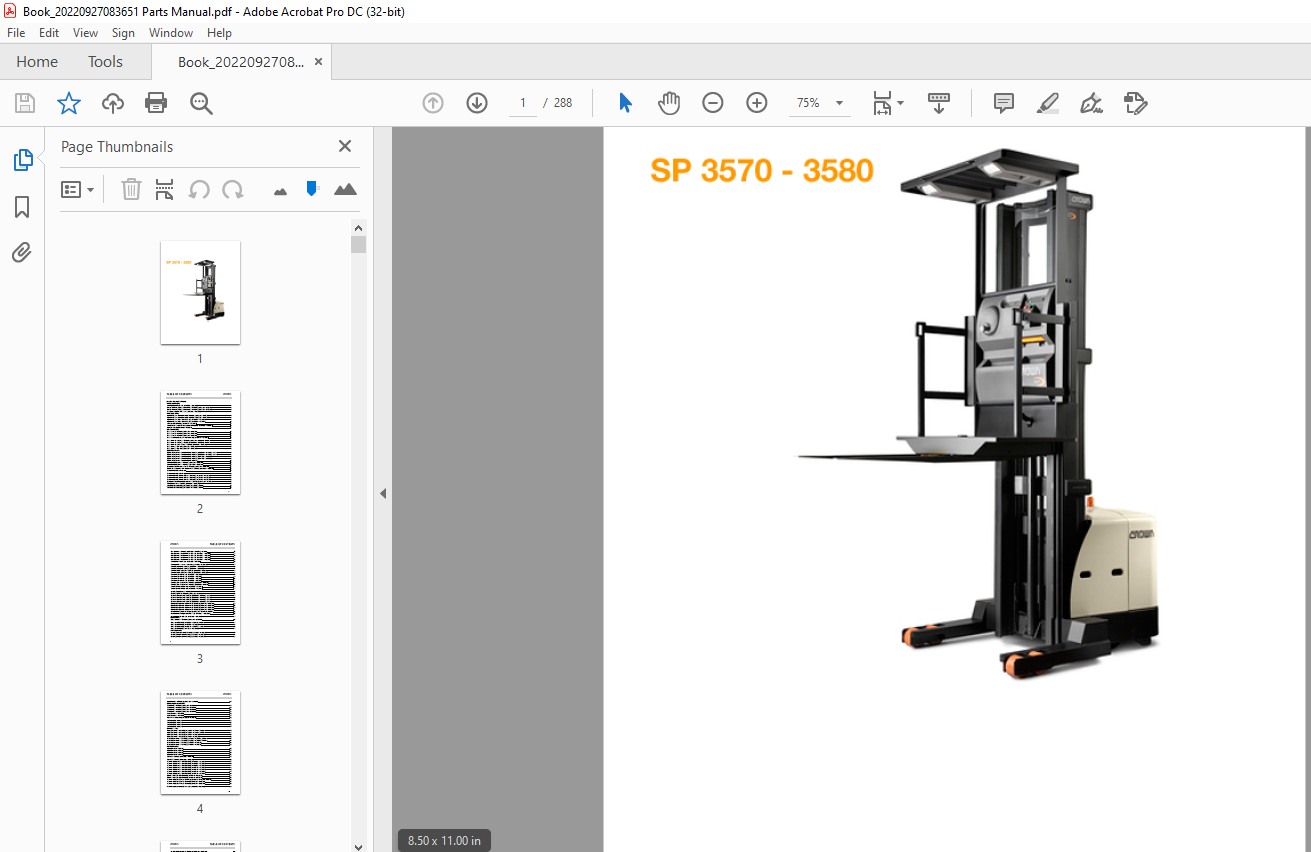
Task: Close the Page Thumbnails panel
Action: point(345,146)
